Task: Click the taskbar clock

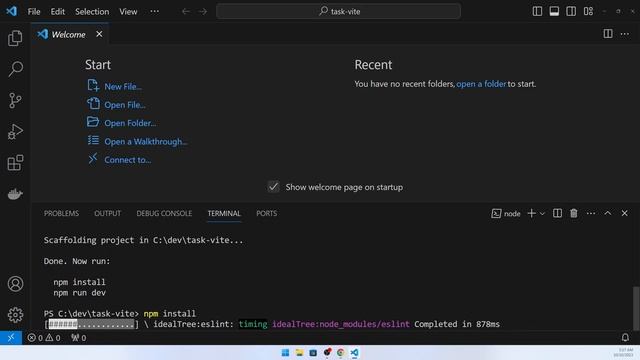Action: (x=624, y=353)
